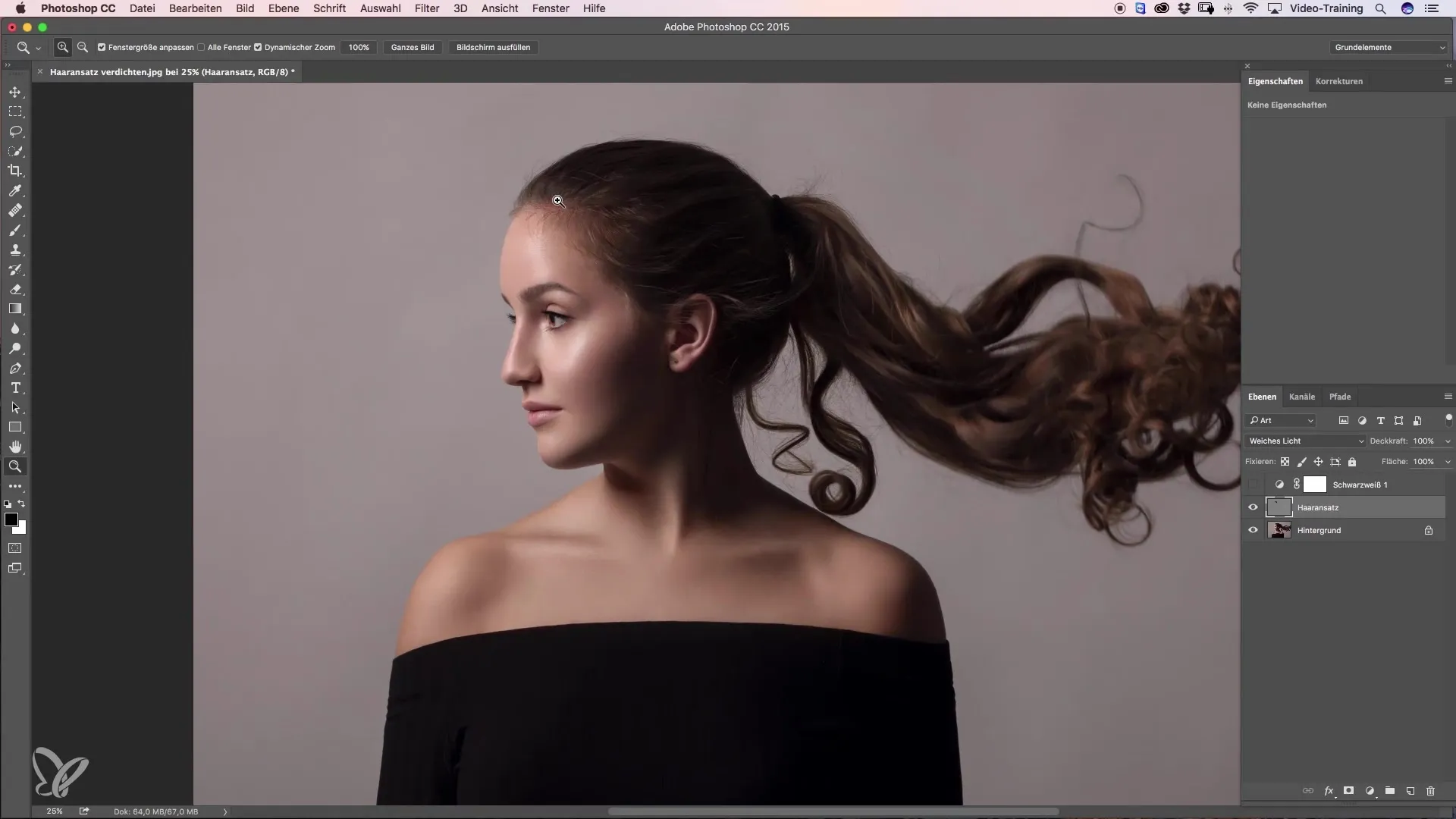Viewport: 1456px width, 819px height.
Task: Select the Rectangle shape tool
Action: (15, 427)
